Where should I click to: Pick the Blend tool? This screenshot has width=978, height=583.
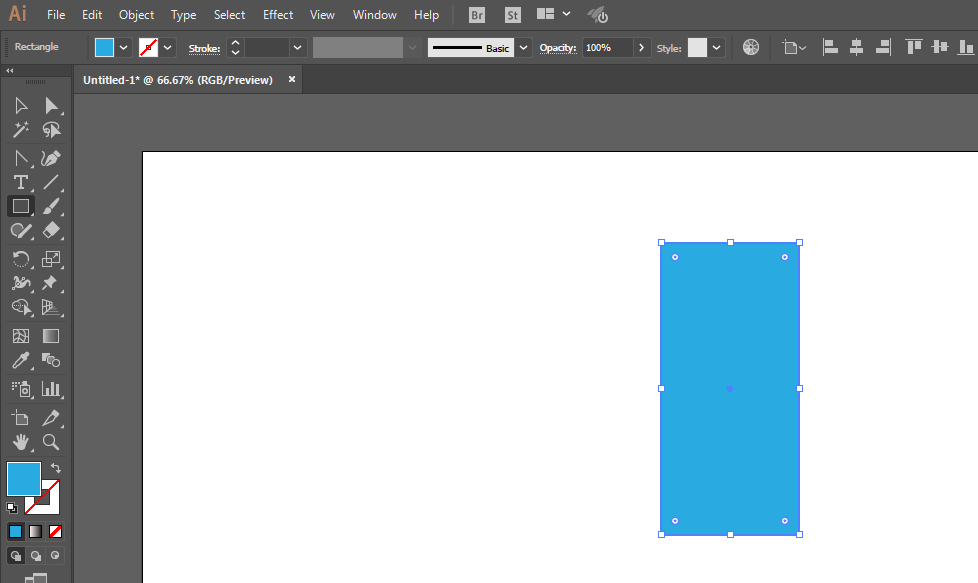51,360
